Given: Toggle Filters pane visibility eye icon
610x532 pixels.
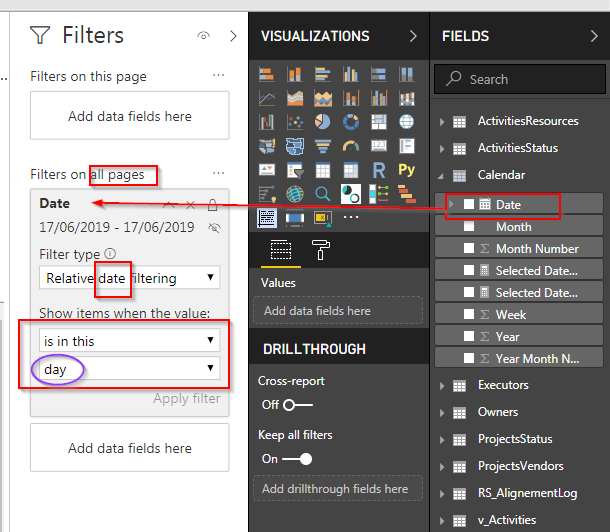Looking at the screenshot, I should 203,36.
